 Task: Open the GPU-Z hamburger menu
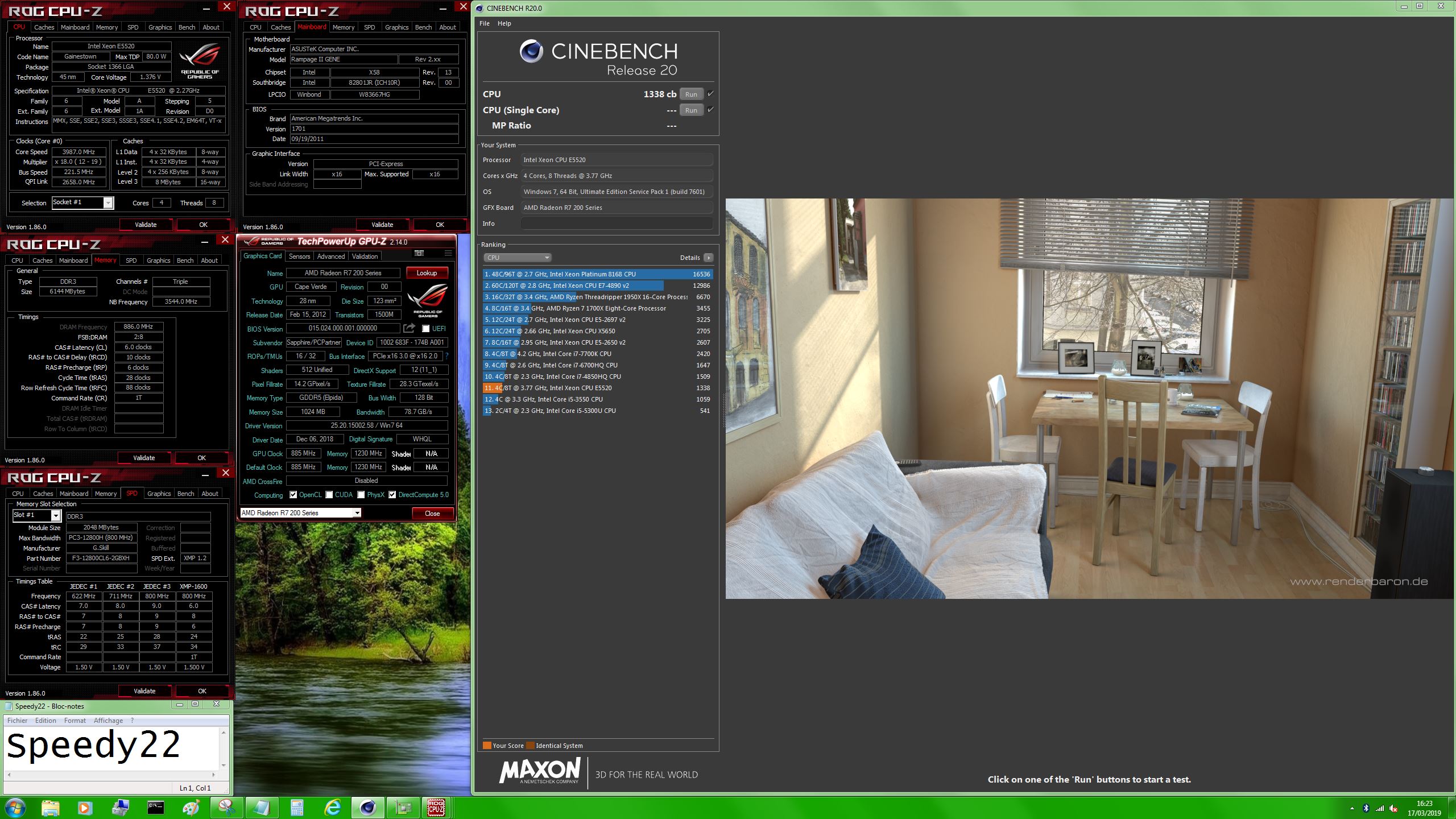pyautogui.click(x=448, y=253)
